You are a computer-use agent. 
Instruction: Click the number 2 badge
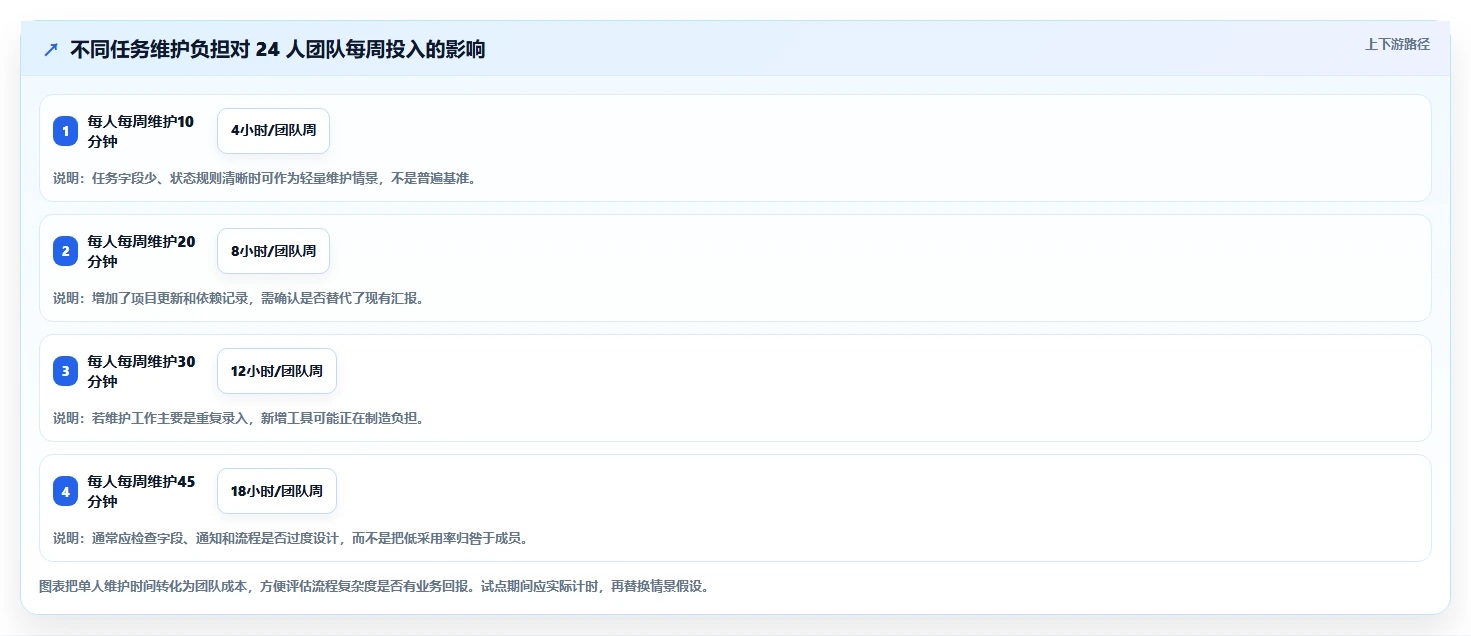(65, 251)
